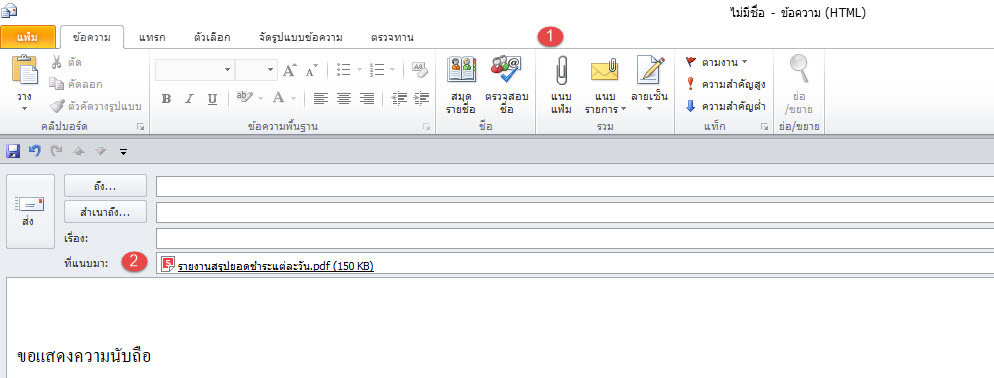Open the Options (ตัวเลือก) ribbon tab
This screenshot has width=994, height=378.
212,37
